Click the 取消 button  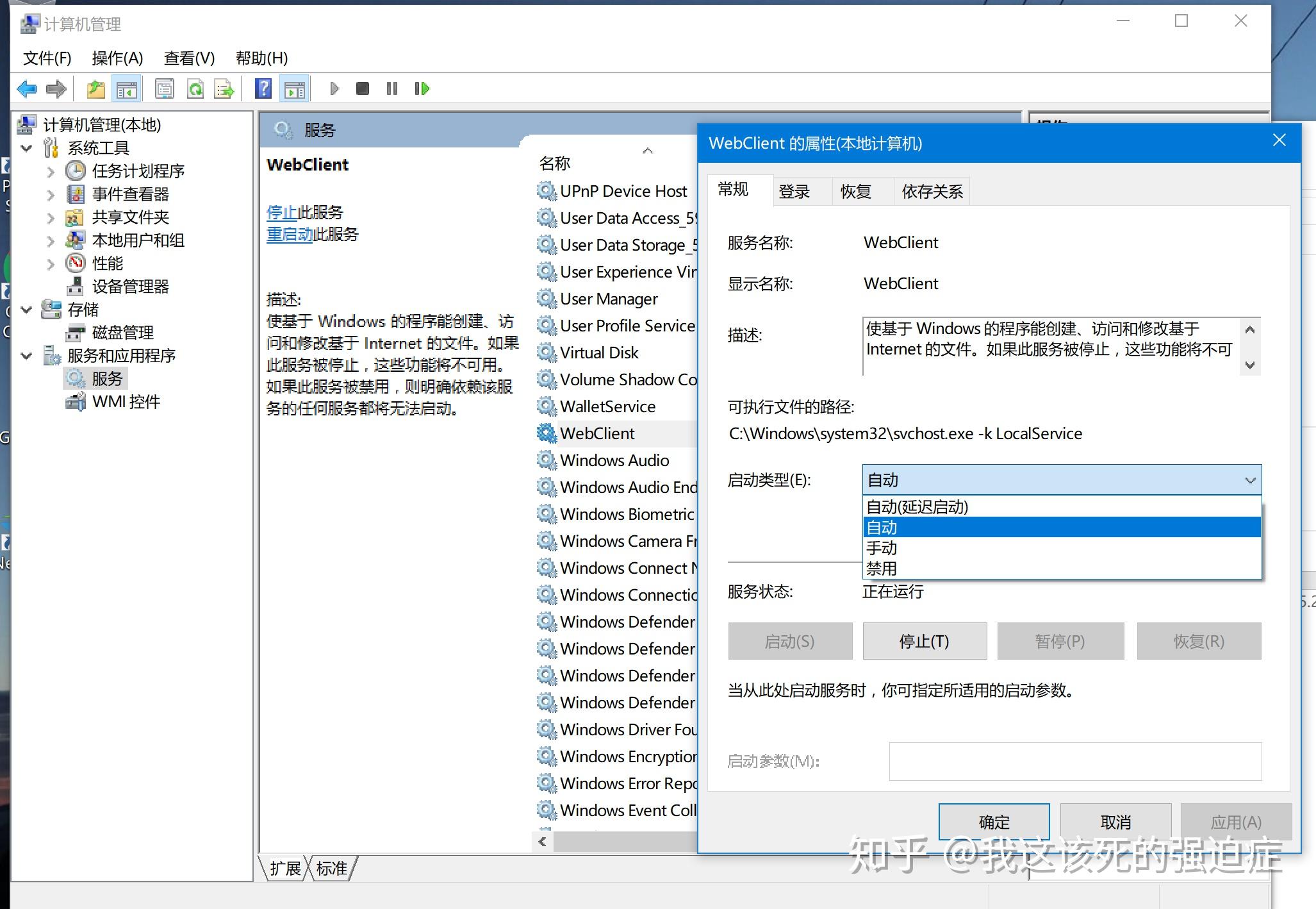(1115, 822)
